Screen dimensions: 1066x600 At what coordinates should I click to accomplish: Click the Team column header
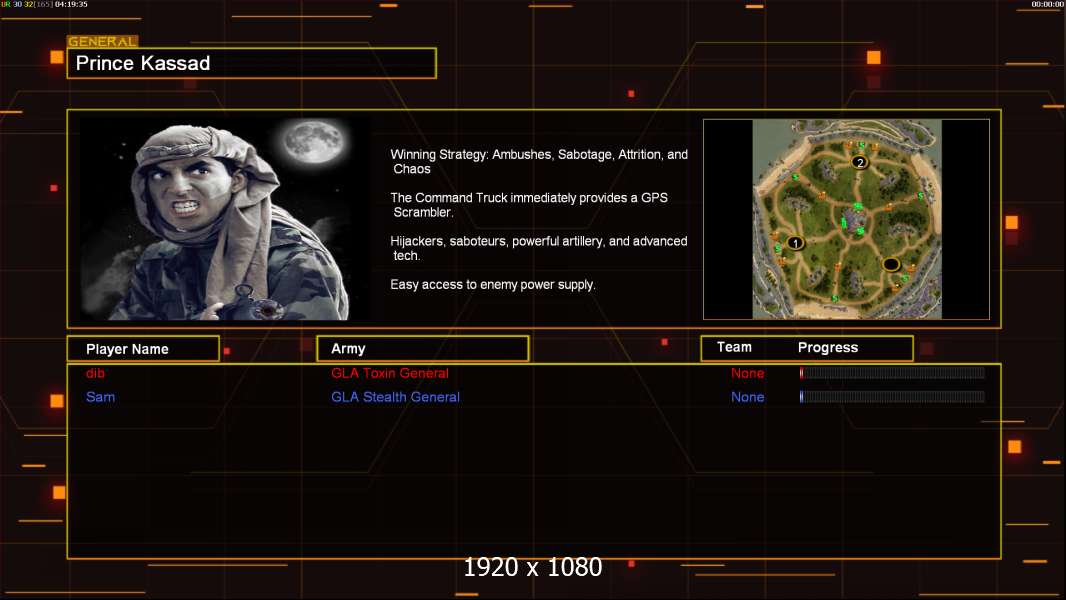pos(734,347)
